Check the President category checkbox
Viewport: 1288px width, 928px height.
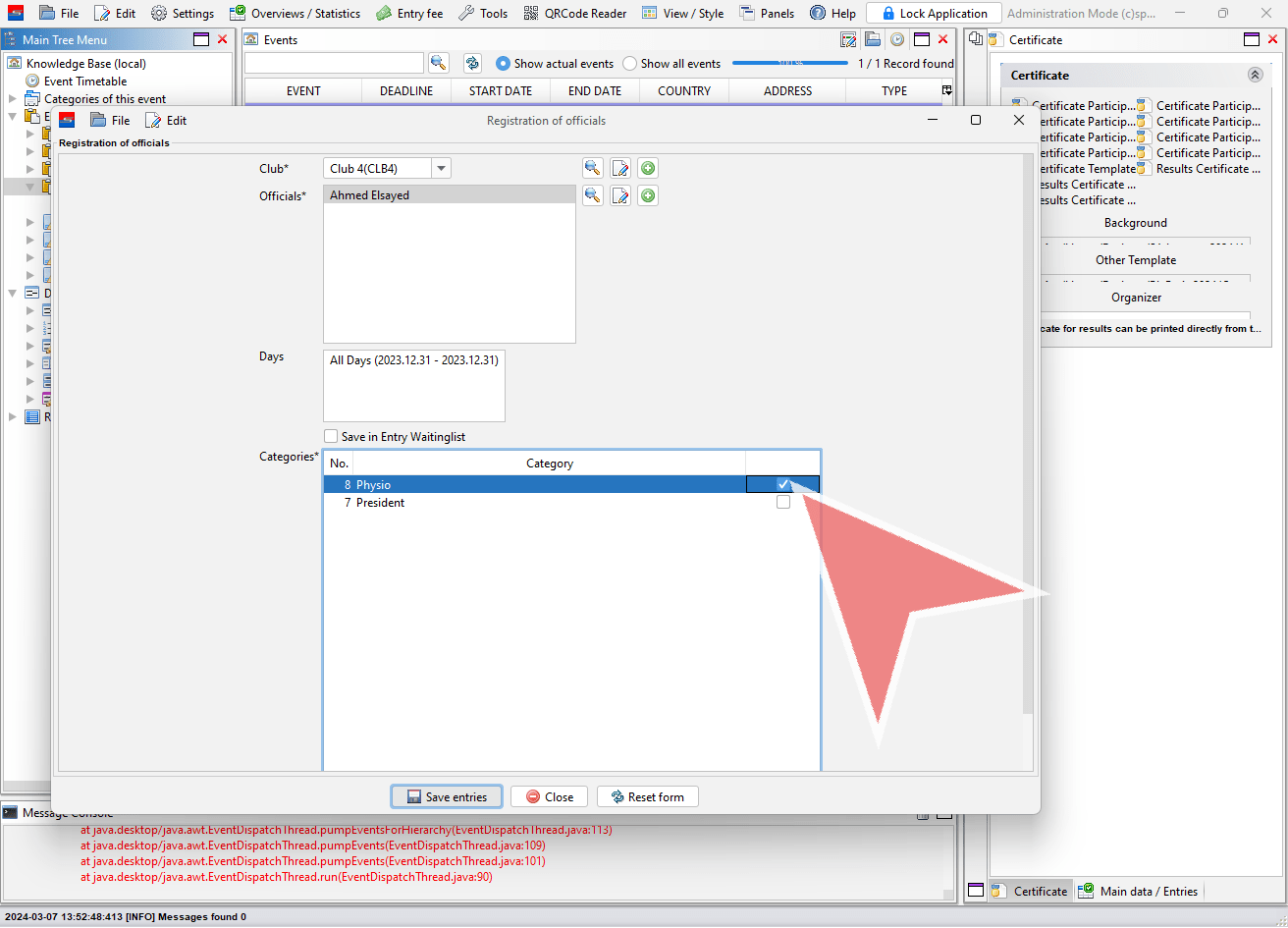click(x=783, y=502)
